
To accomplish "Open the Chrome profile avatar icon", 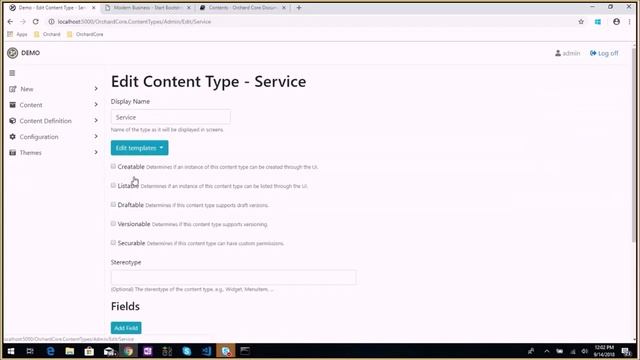I will [616, 22].
